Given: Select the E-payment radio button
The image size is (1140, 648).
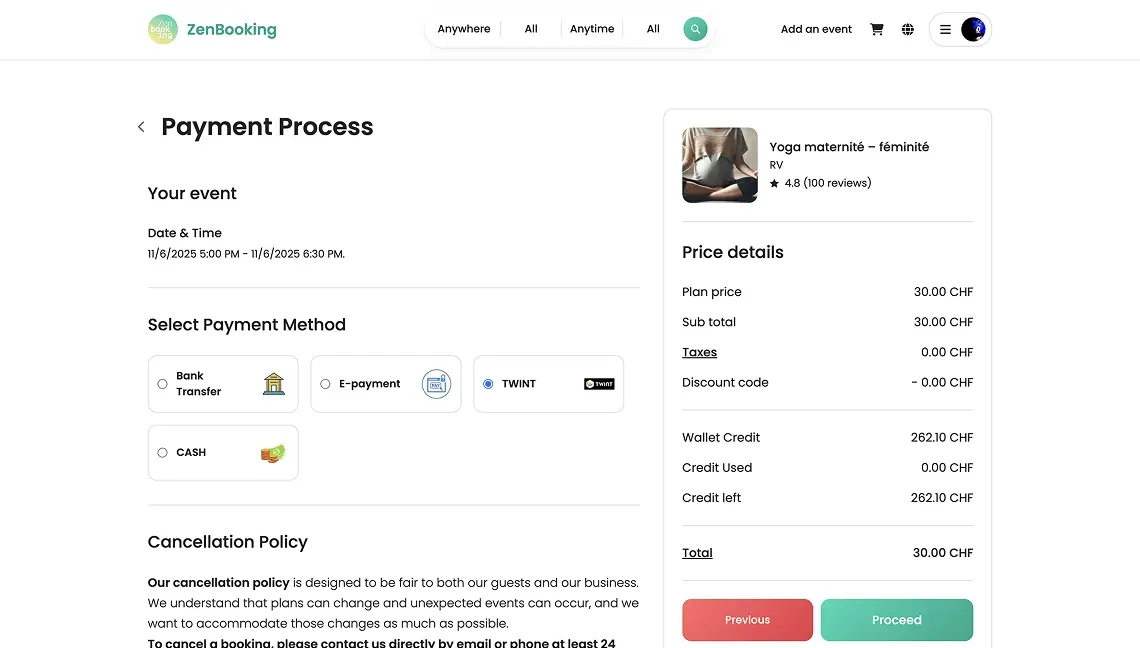Looking at the screenshot, I should [x=325, y=384].
